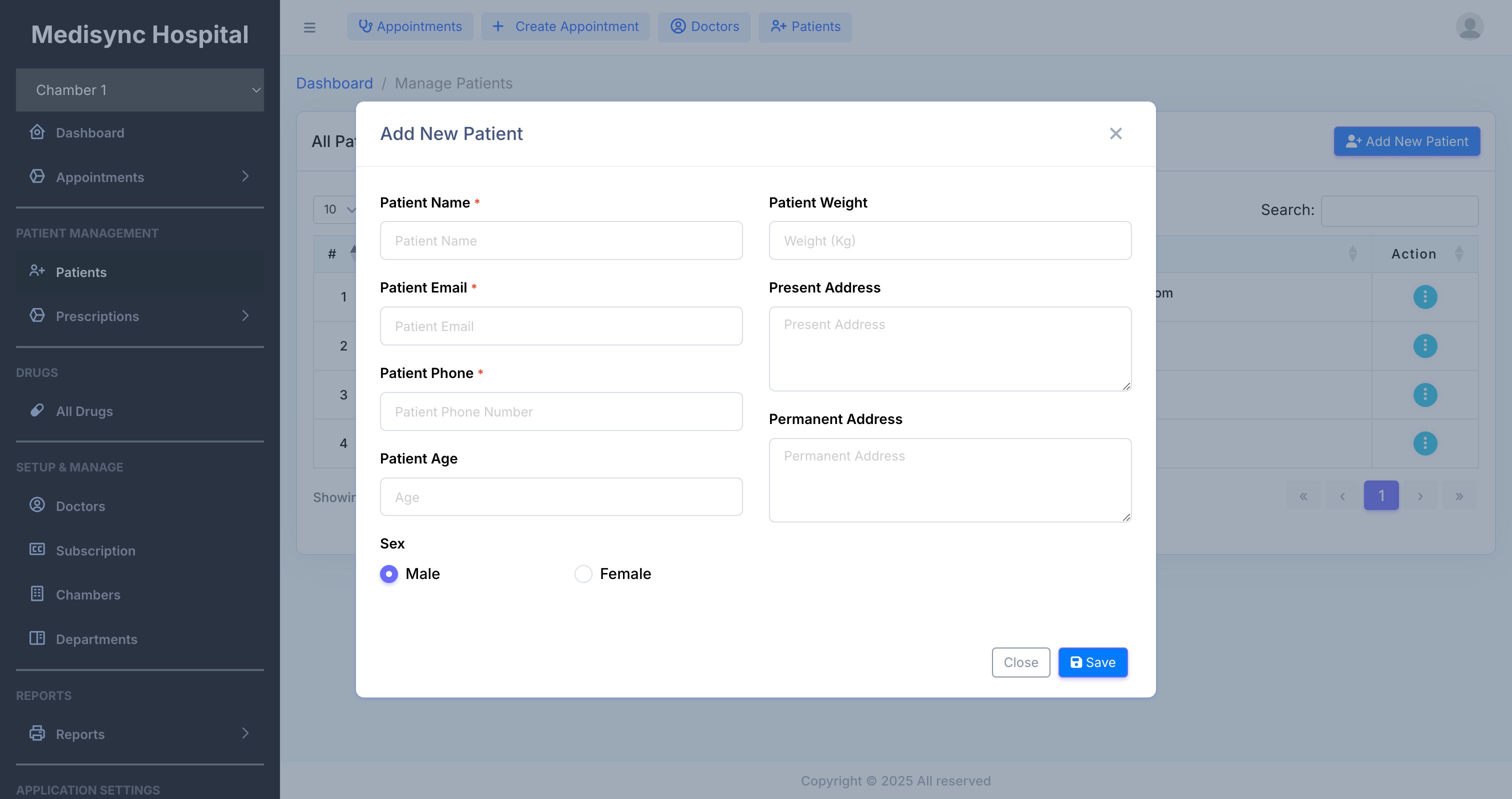Click the All Drugs pill icon
Image resolution: width=1512 pixels, height=799 pixels.
(x=37, y=410)
